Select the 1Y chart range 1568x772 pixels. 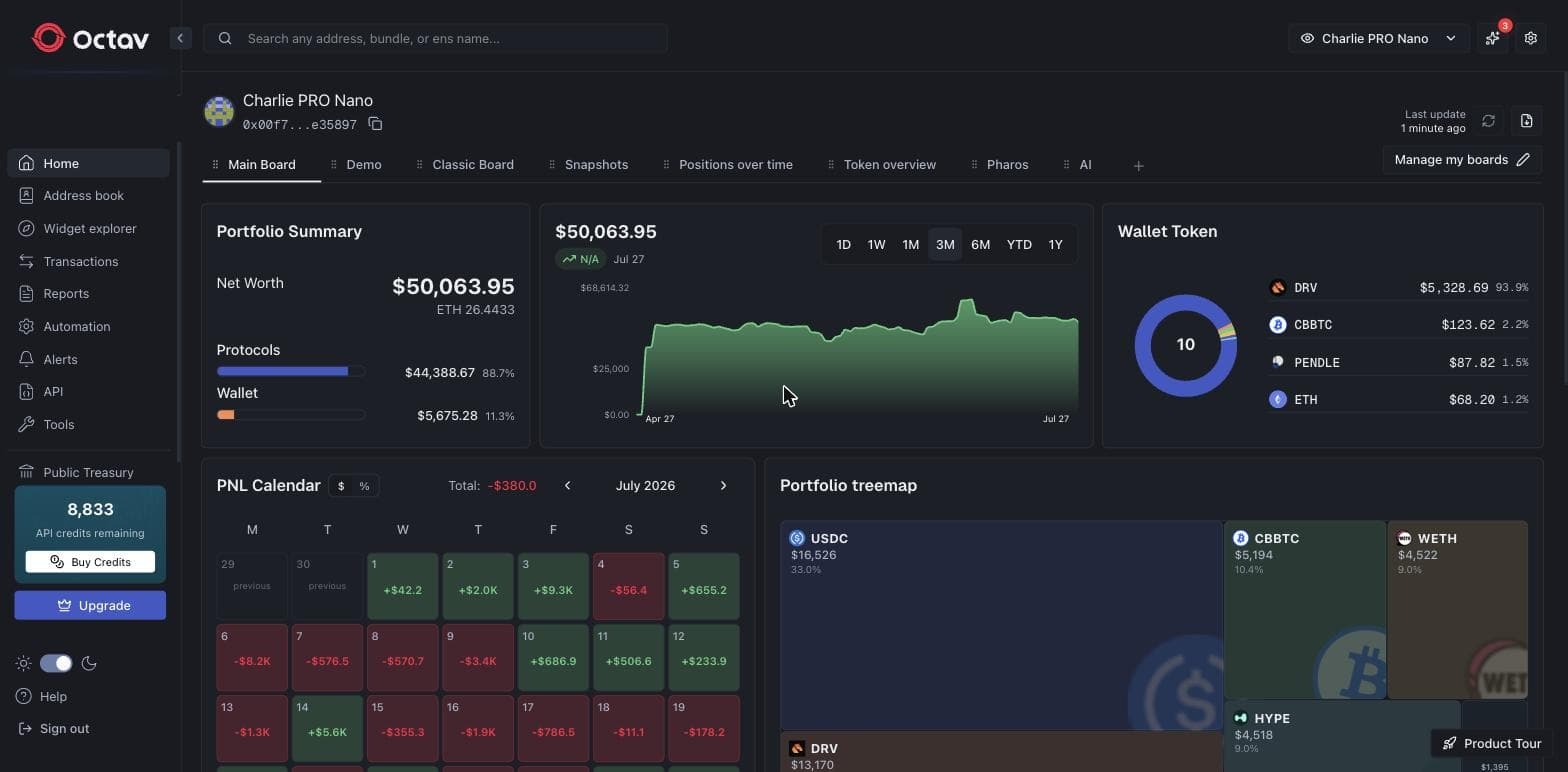[1055, 245]
